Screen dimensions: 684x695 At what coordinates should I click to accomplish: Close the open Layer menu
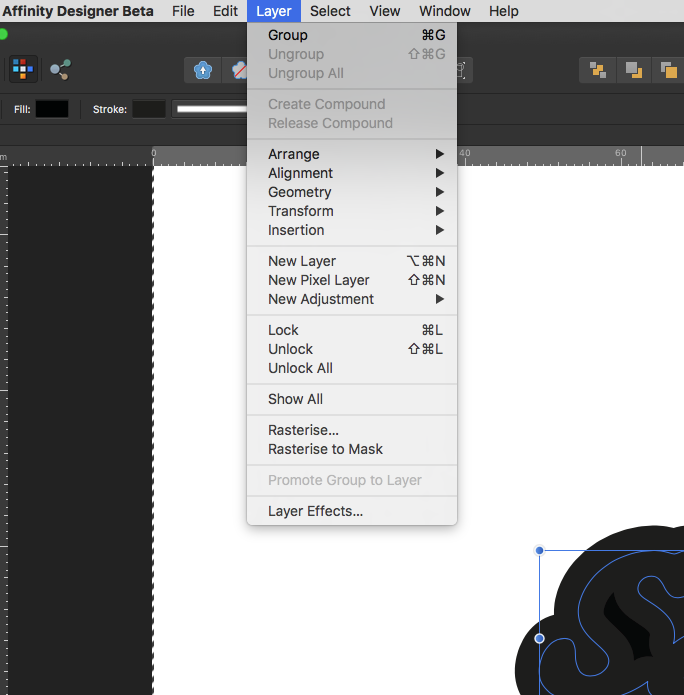[x=274, y=11]
